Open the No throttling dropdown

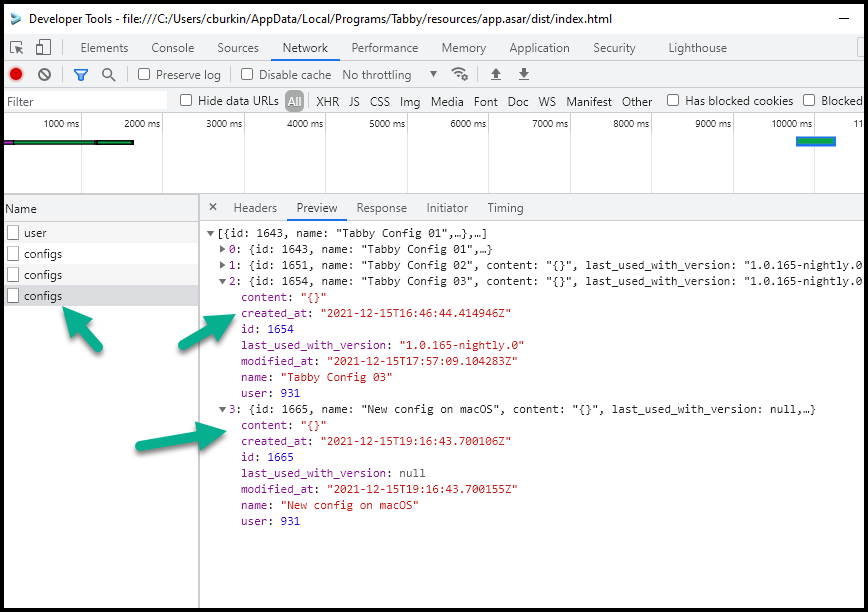[x=390, y=75]
